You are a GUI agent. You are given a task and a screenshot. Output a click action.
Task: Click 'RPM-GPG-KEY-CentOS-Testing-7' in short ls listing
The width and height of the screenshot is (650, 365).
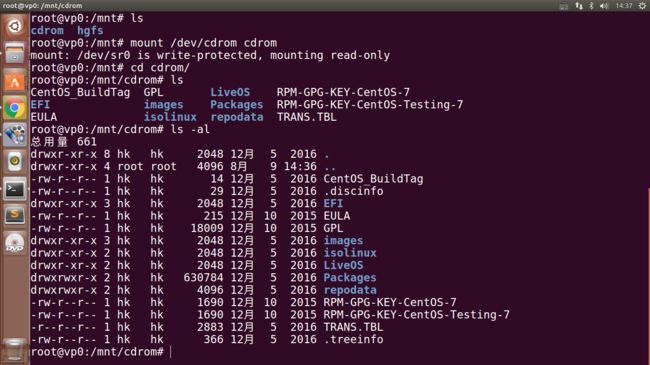[370, 105]
